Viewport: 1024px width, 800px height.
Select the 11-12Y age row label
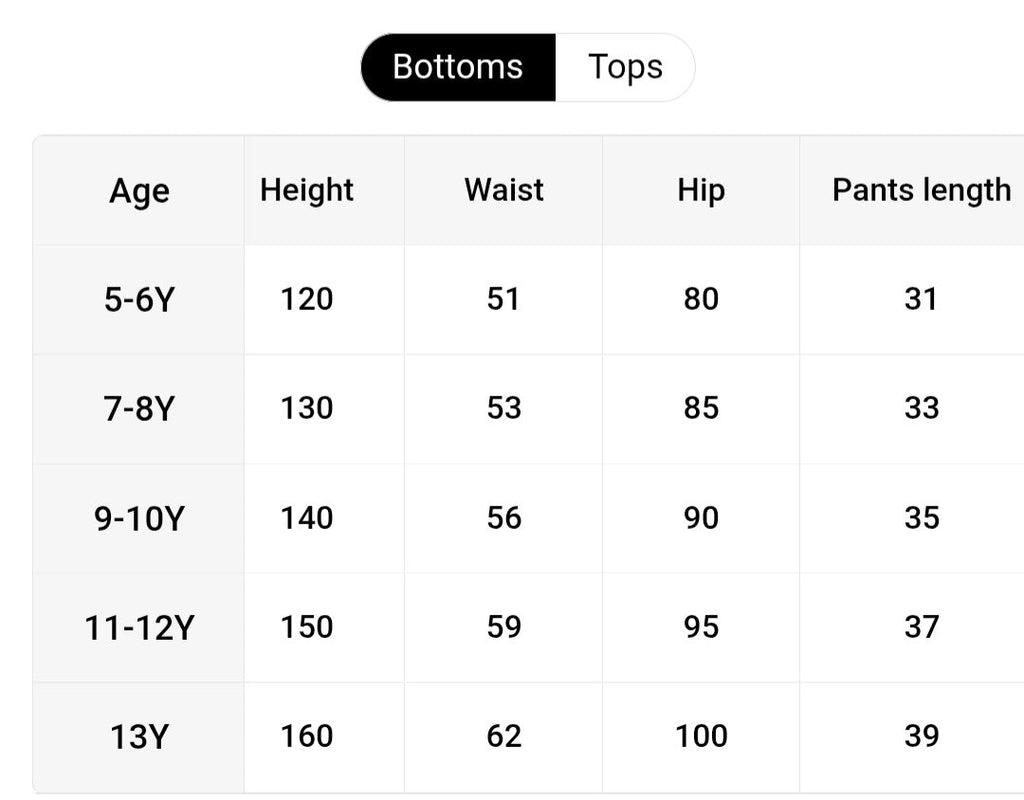pos(139,628)
